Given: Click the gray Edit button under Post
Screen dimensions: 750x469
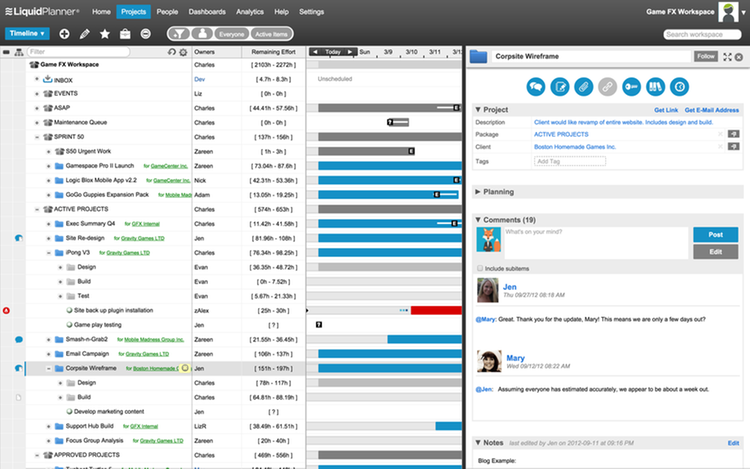Looking at the screenshot, I should pos(716,251).
